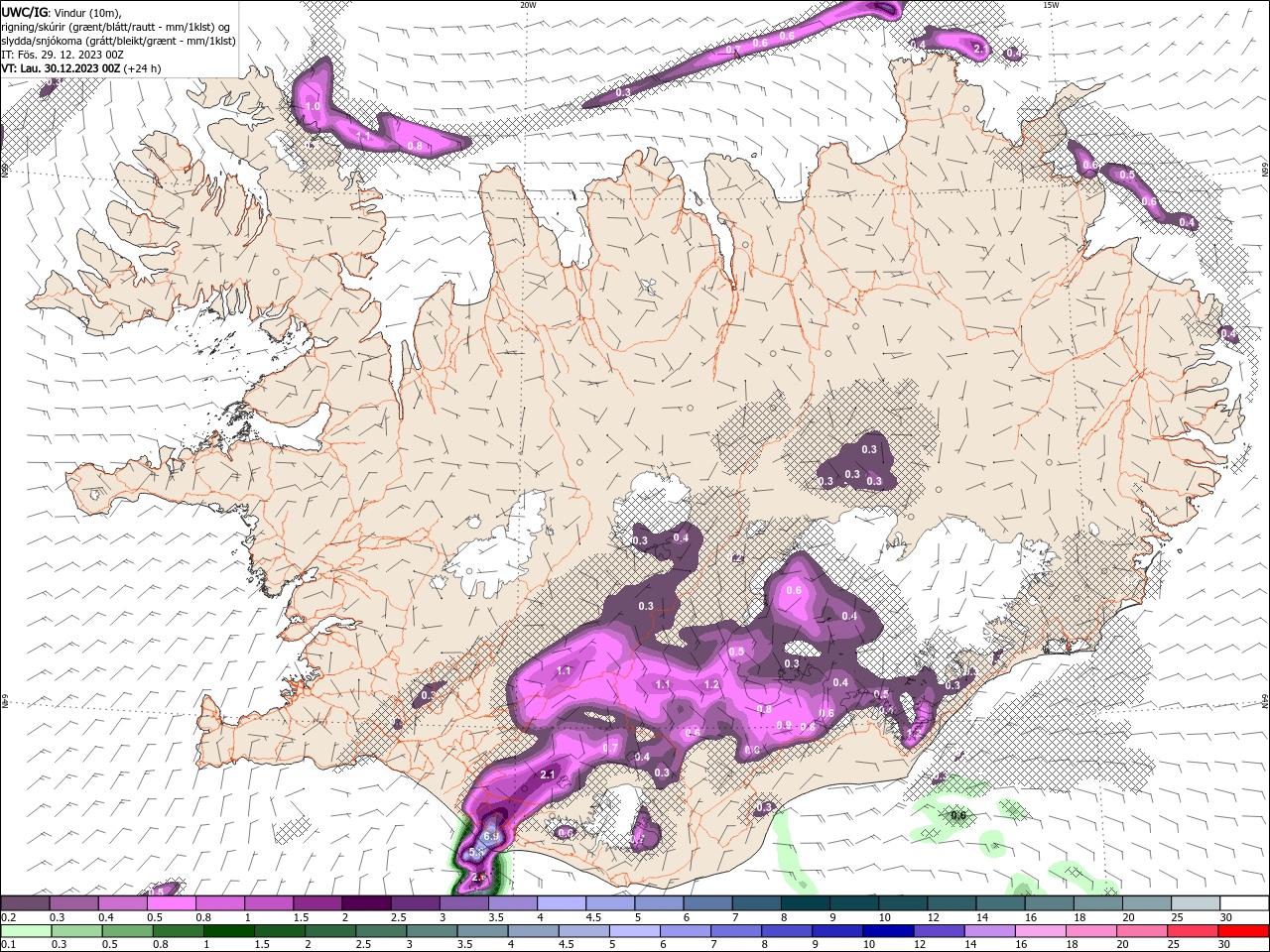Screen dimensions: 1270x952
Task: Click the "UWC/IG" title text
Action: [24, 11]
